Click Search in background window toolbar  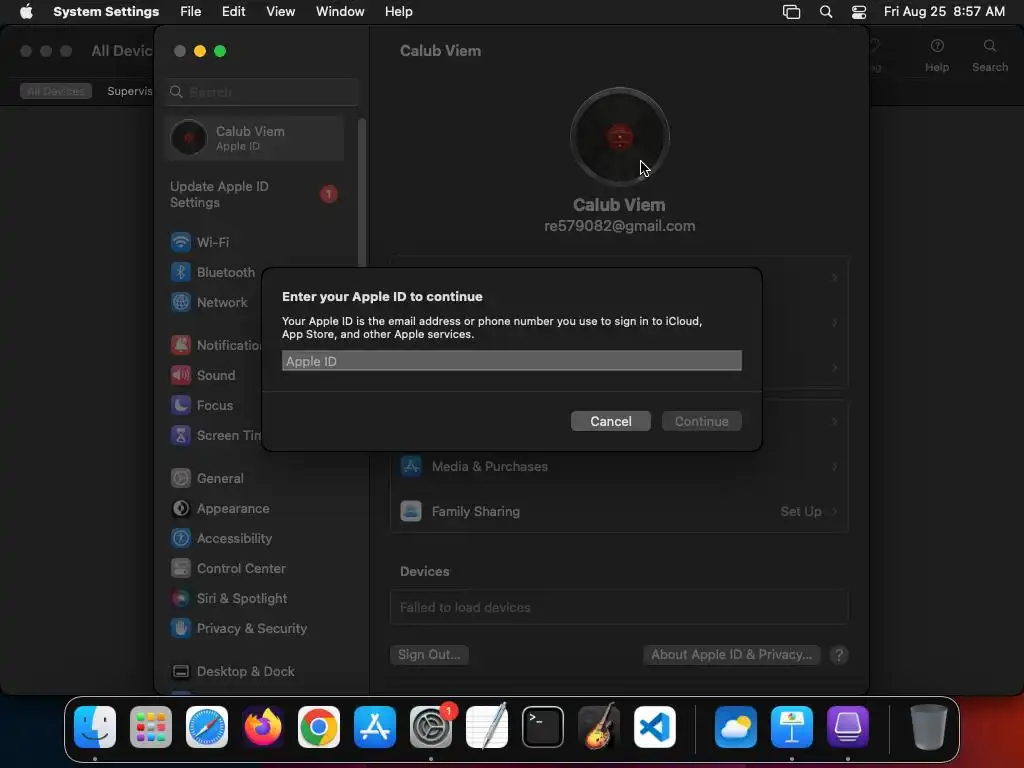[989, 55]
